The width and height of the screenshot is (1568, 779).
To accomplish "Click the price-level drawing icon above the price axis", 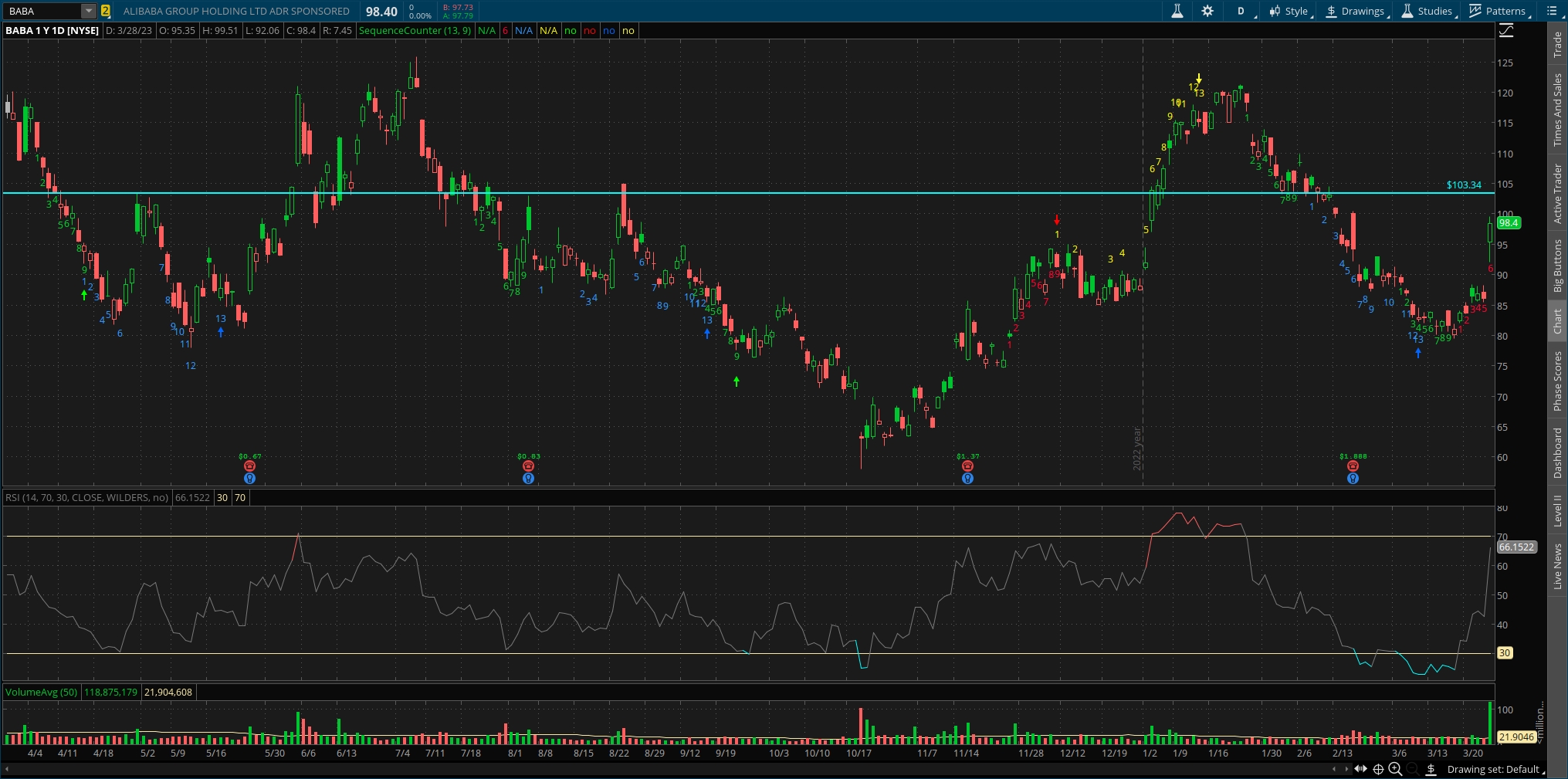I will click(x=1506, y=31).
